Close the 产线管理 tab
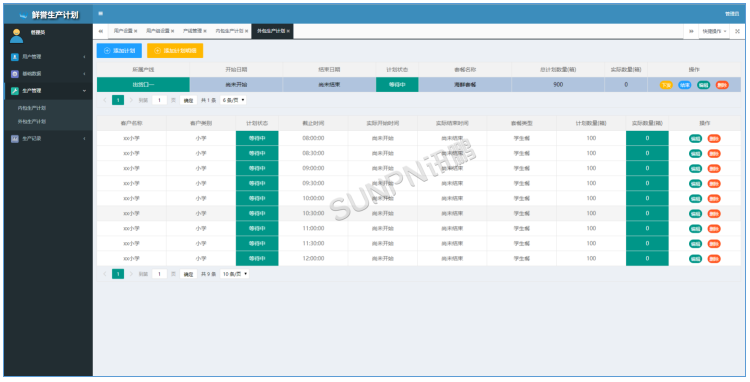 pos(205,31)
